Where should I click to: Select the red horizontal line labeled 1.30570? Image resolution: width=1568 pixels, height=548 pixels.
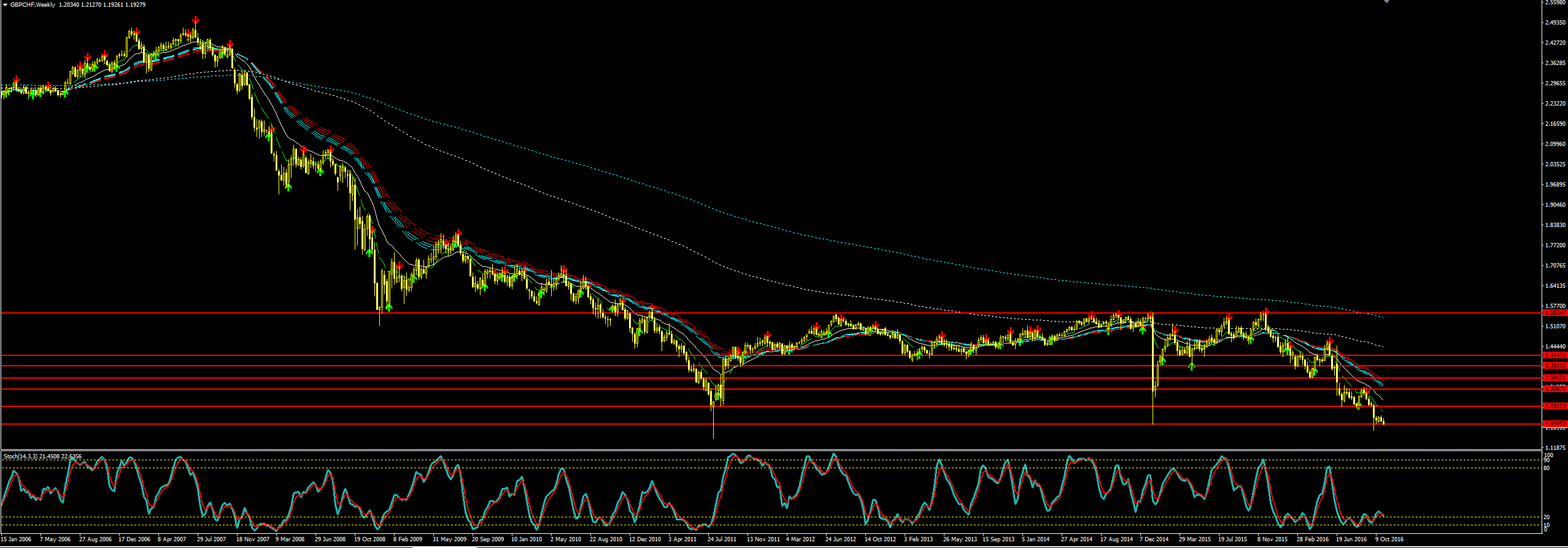pos(772,389)
